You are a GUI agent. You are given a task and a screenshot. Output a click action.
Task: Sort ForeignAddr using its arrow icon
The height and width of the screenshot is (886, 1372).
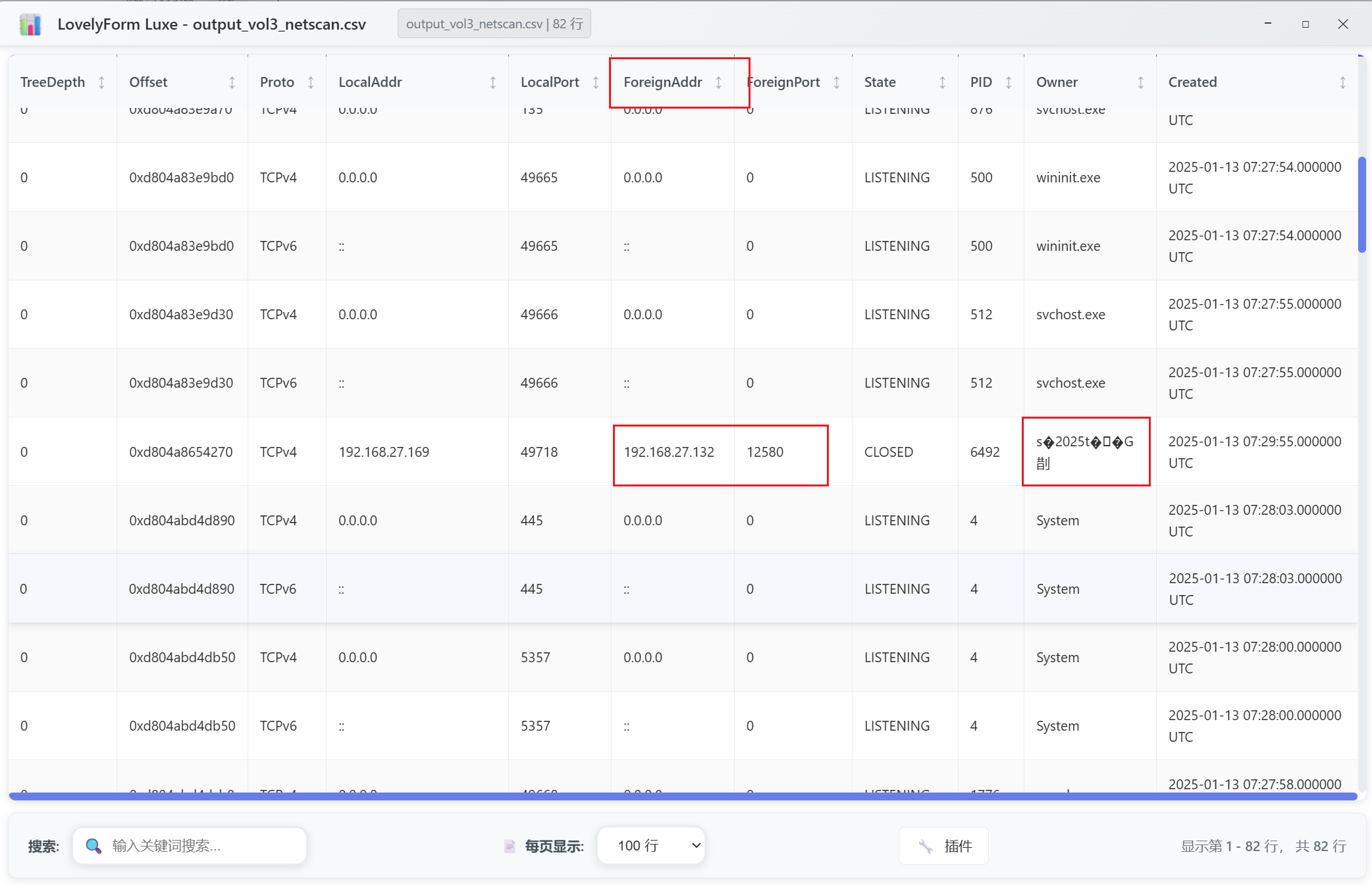(718, 82)
